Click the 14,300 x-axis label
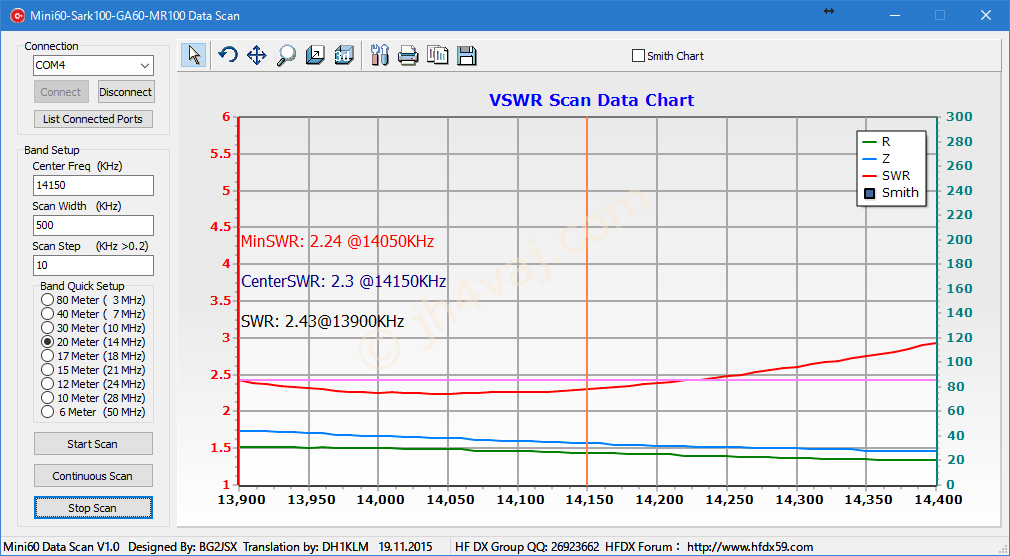 [x=797, y=500]
